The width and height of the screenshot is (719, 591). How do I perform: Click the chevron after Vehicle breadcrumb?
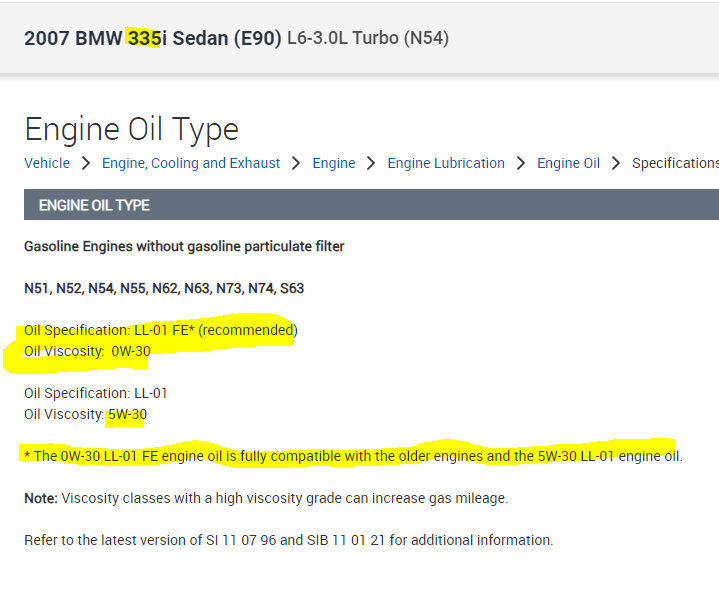pos(86,163)
